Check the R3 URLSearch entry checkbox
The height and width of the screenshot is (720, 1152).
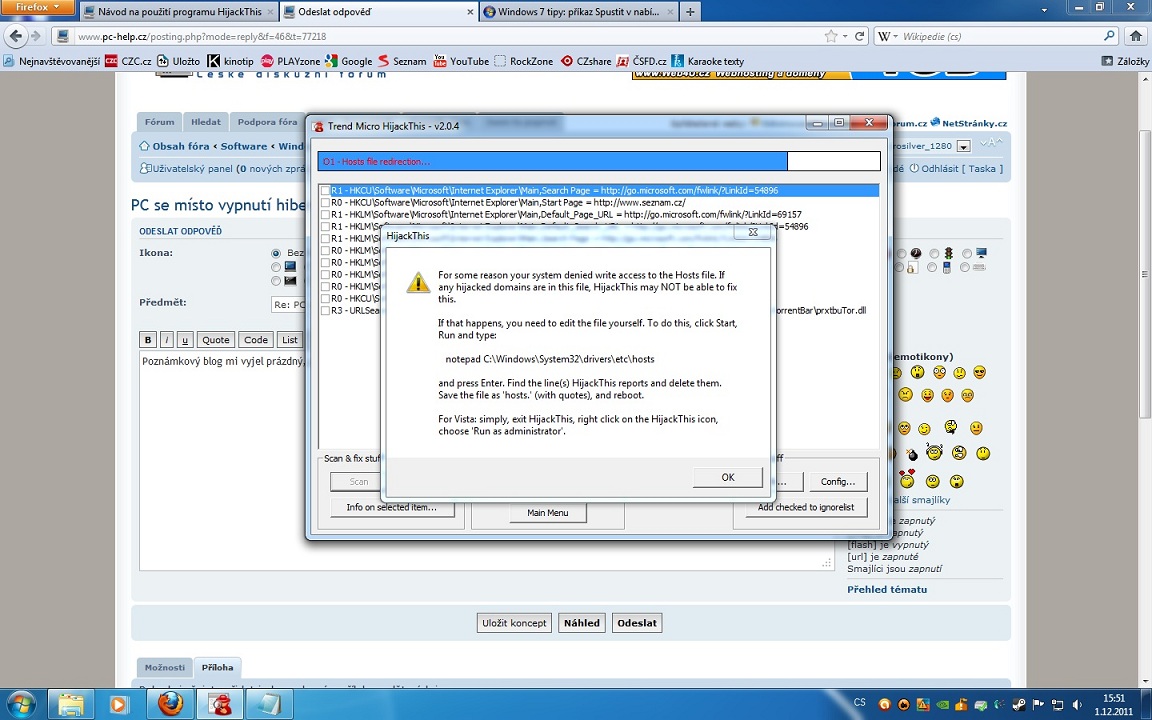(x=325, y=311)
